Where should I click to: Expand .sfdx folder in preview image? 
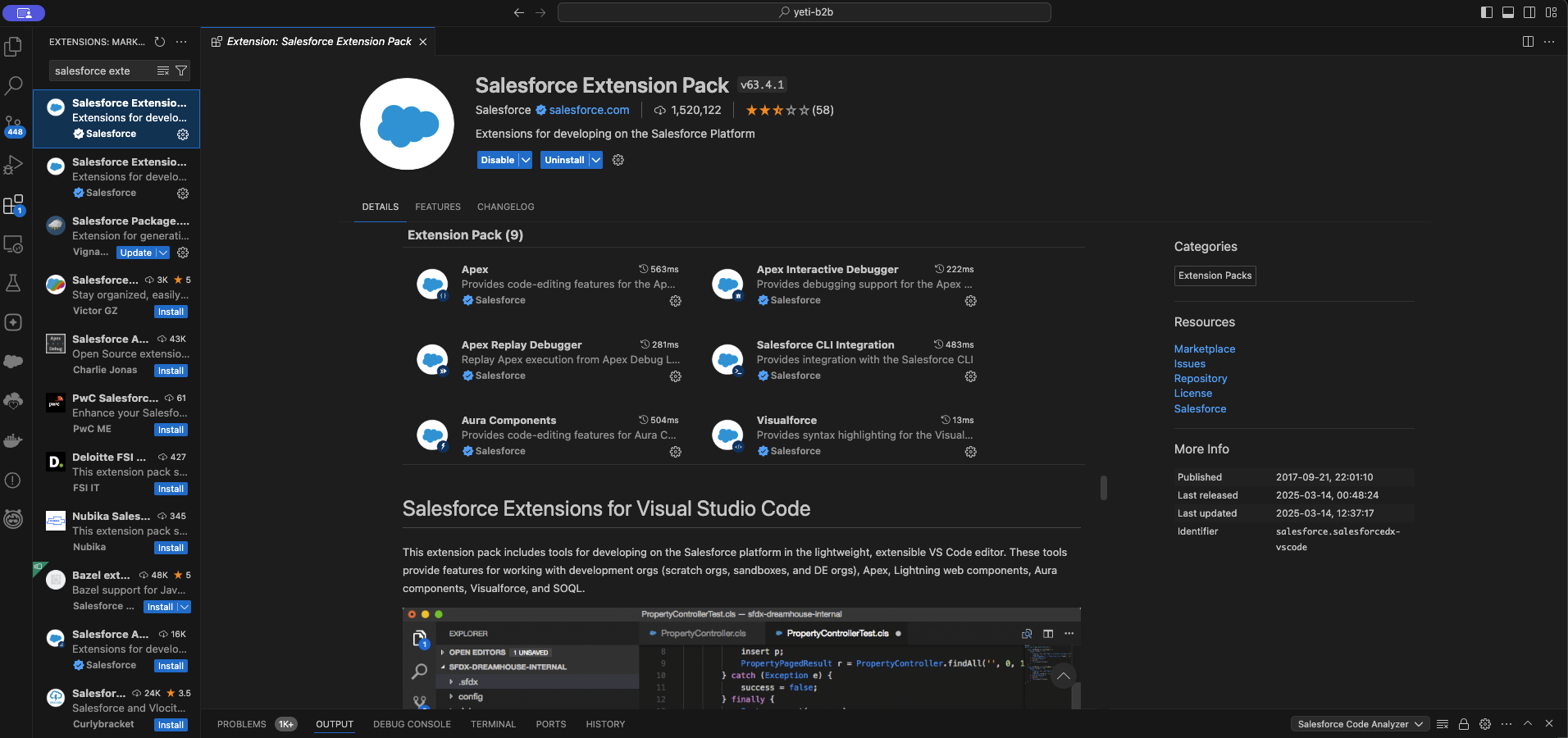point(451,682)
